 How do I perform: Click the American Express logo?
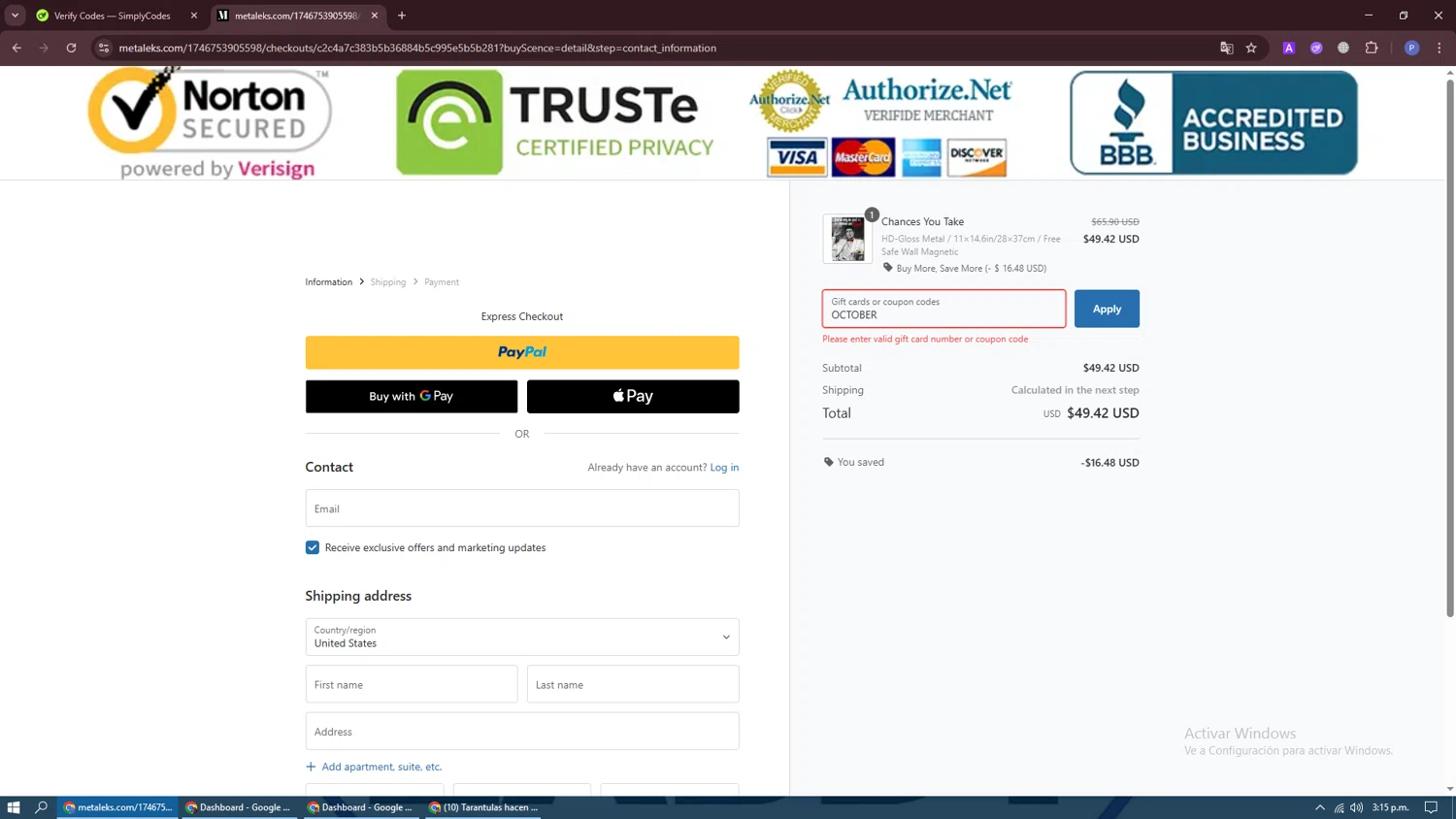(x=921, y=157)
